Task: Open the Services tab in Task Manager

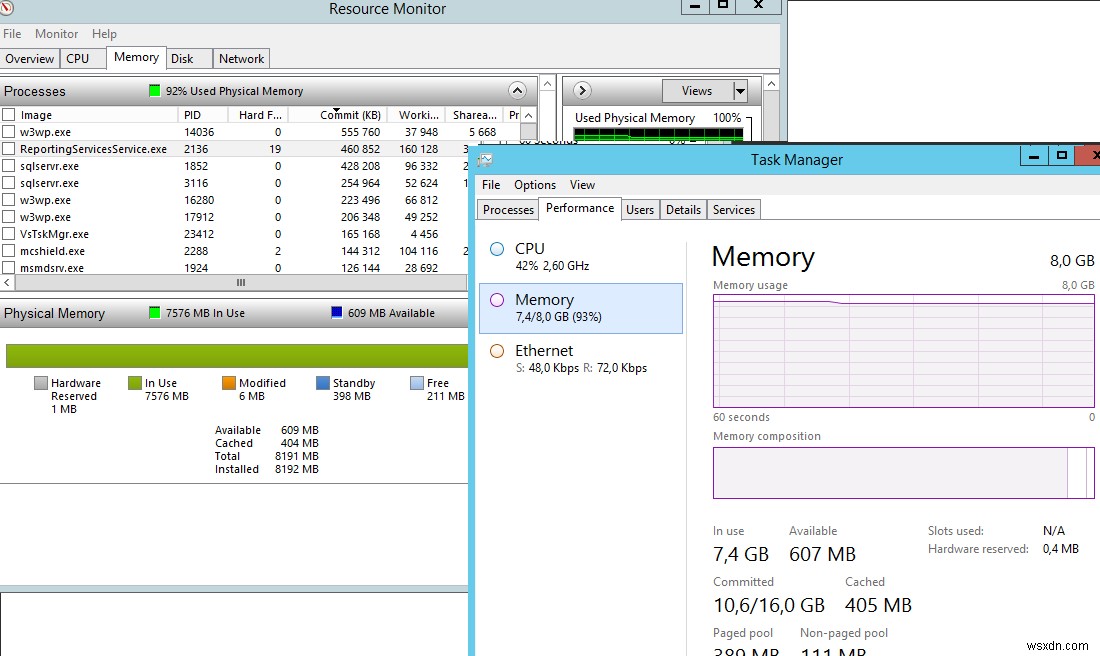Action: tap(733, 209)
